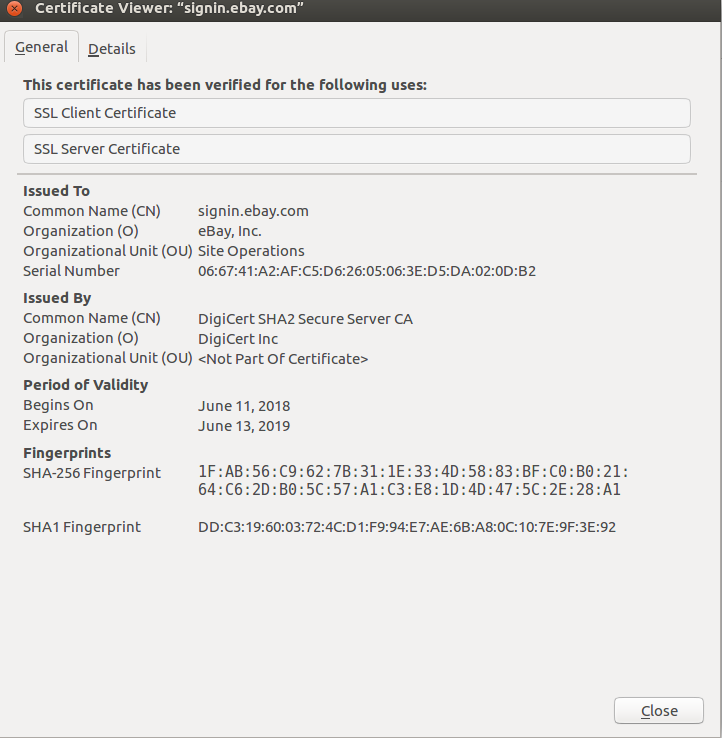
Task: Click the SHA1 fingerprint value starting DD:C3
Action: pyautogui.click(x=407, y=527)
